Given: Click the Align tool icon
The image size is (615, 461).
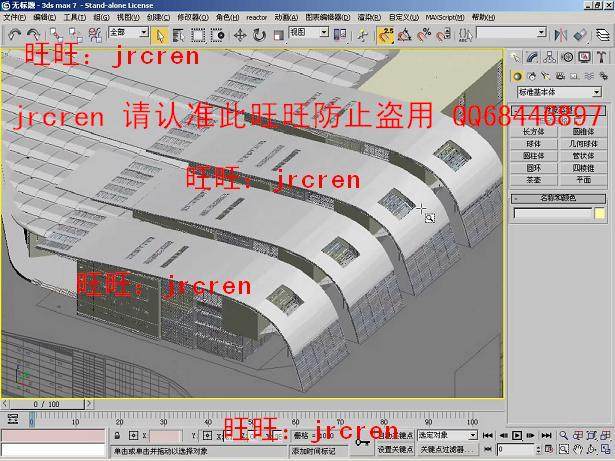Looking at the screenshot, I should 580,35.
